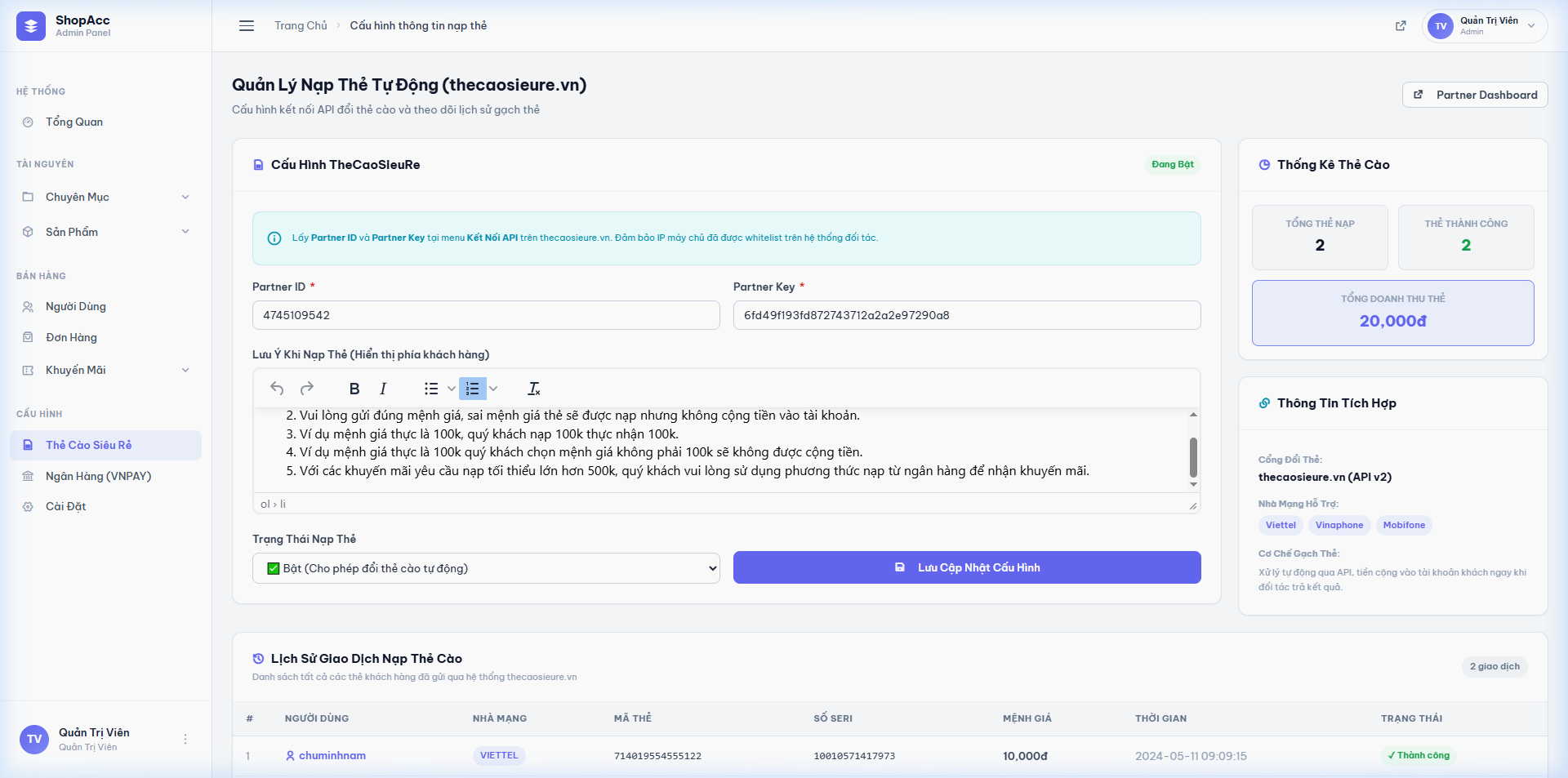This screenshot has width=1568, height=778.
Task: Clear text formatting in editor
Action: point(534,389)
